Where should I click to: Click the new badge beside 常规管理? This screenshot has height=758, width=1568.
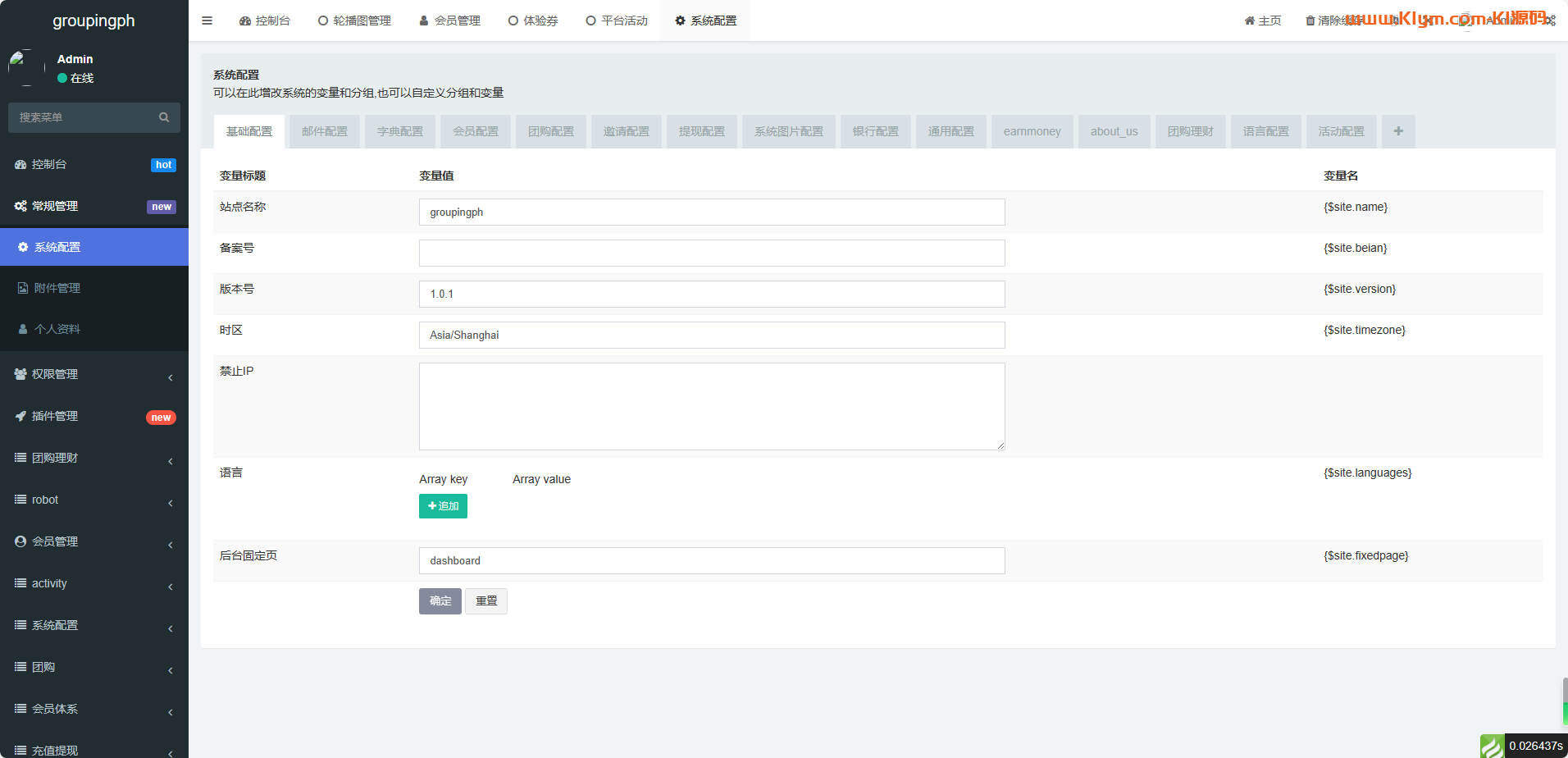[x=162, y=207]
